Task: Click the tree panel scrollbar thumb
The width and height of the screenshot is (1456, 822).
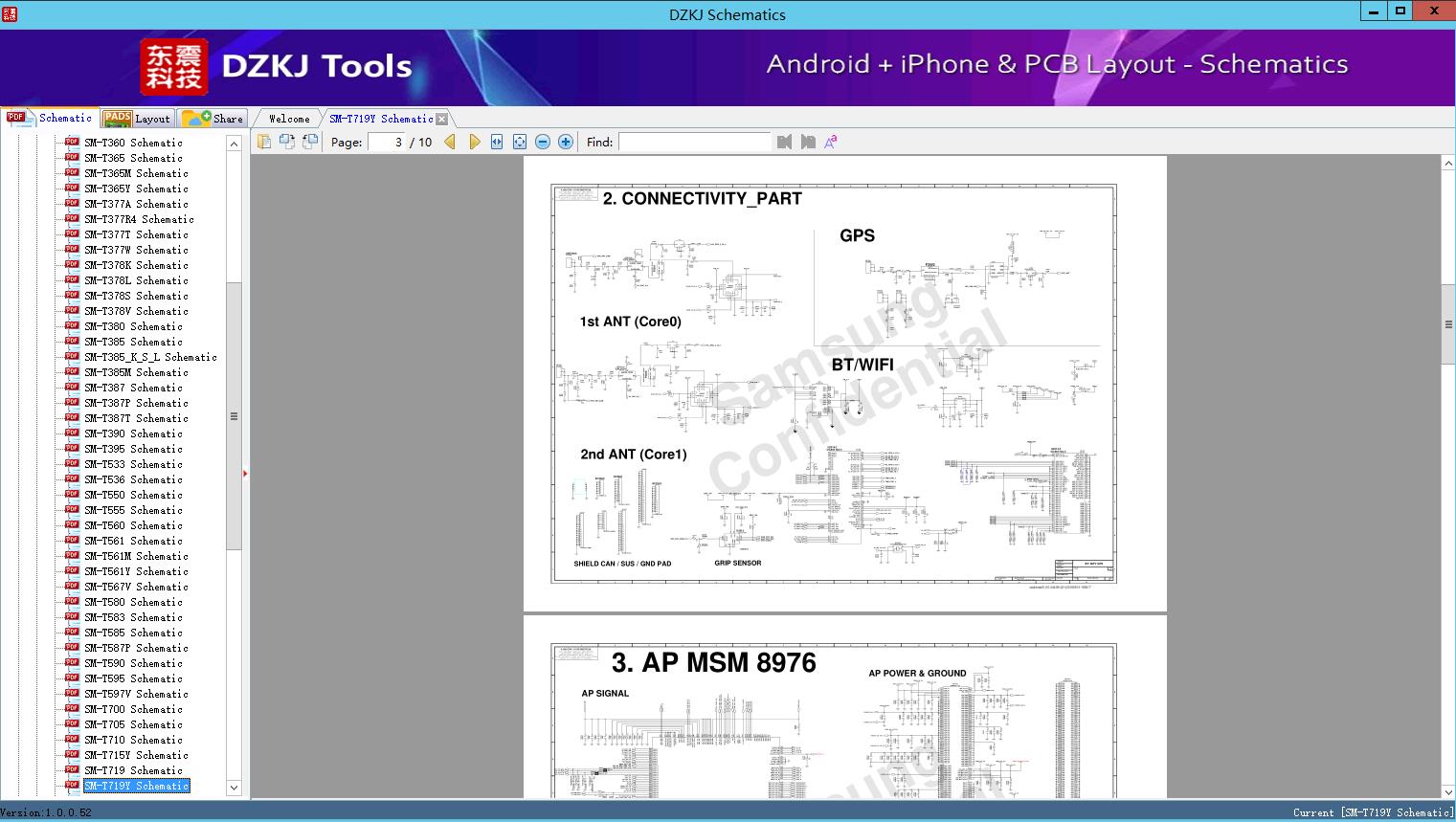Action: (x=234, y=416)
